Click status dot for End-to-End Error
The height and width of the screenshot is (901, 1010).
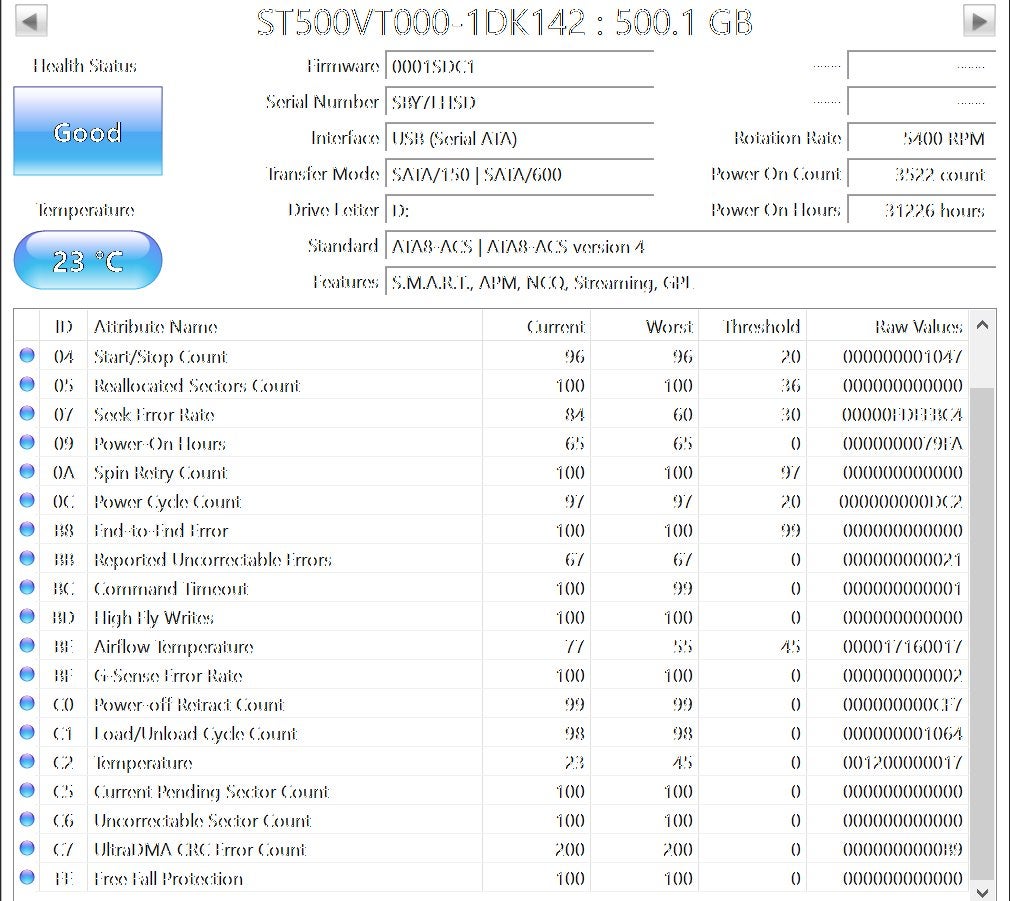tap(27, 529)
